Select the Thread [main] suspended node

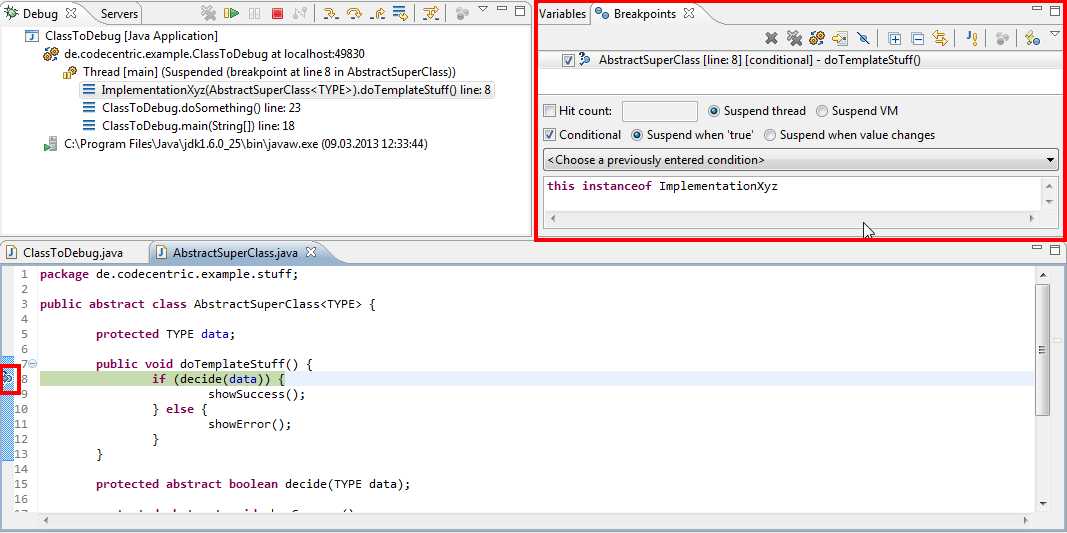pyautogui.click(x=269, y=71)
